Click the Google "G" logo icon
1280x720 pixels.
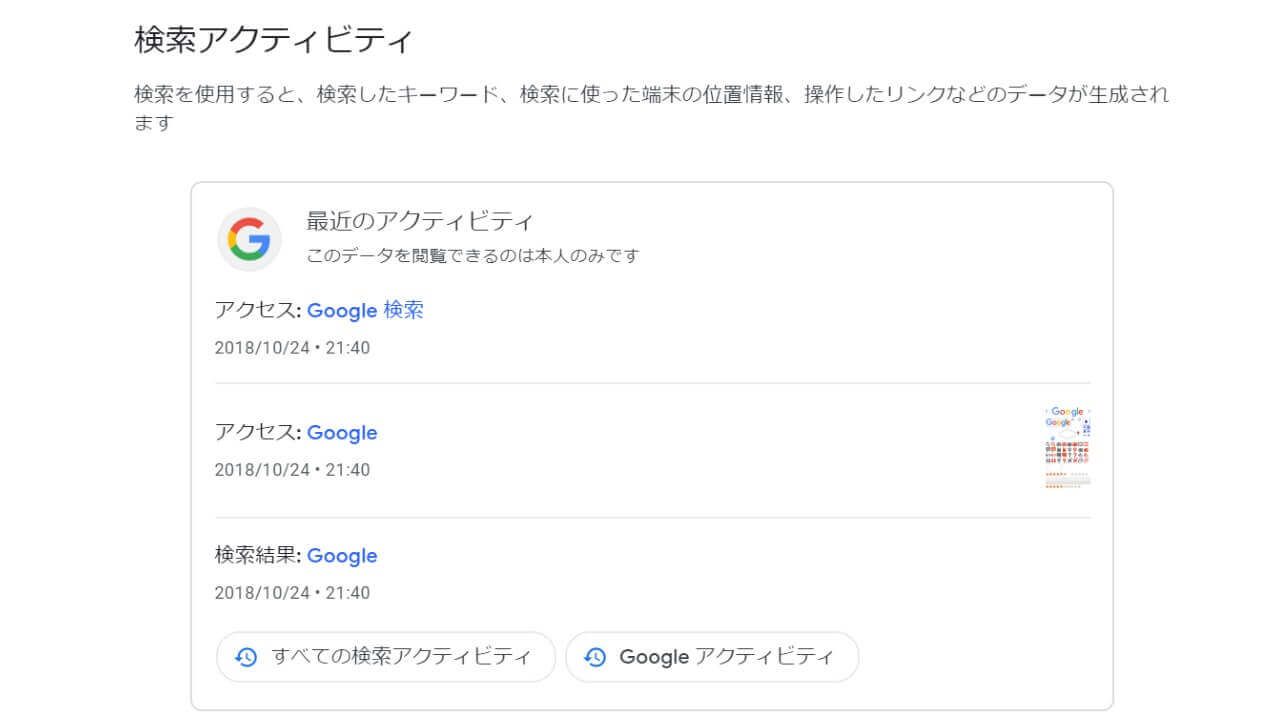[249, 239]
